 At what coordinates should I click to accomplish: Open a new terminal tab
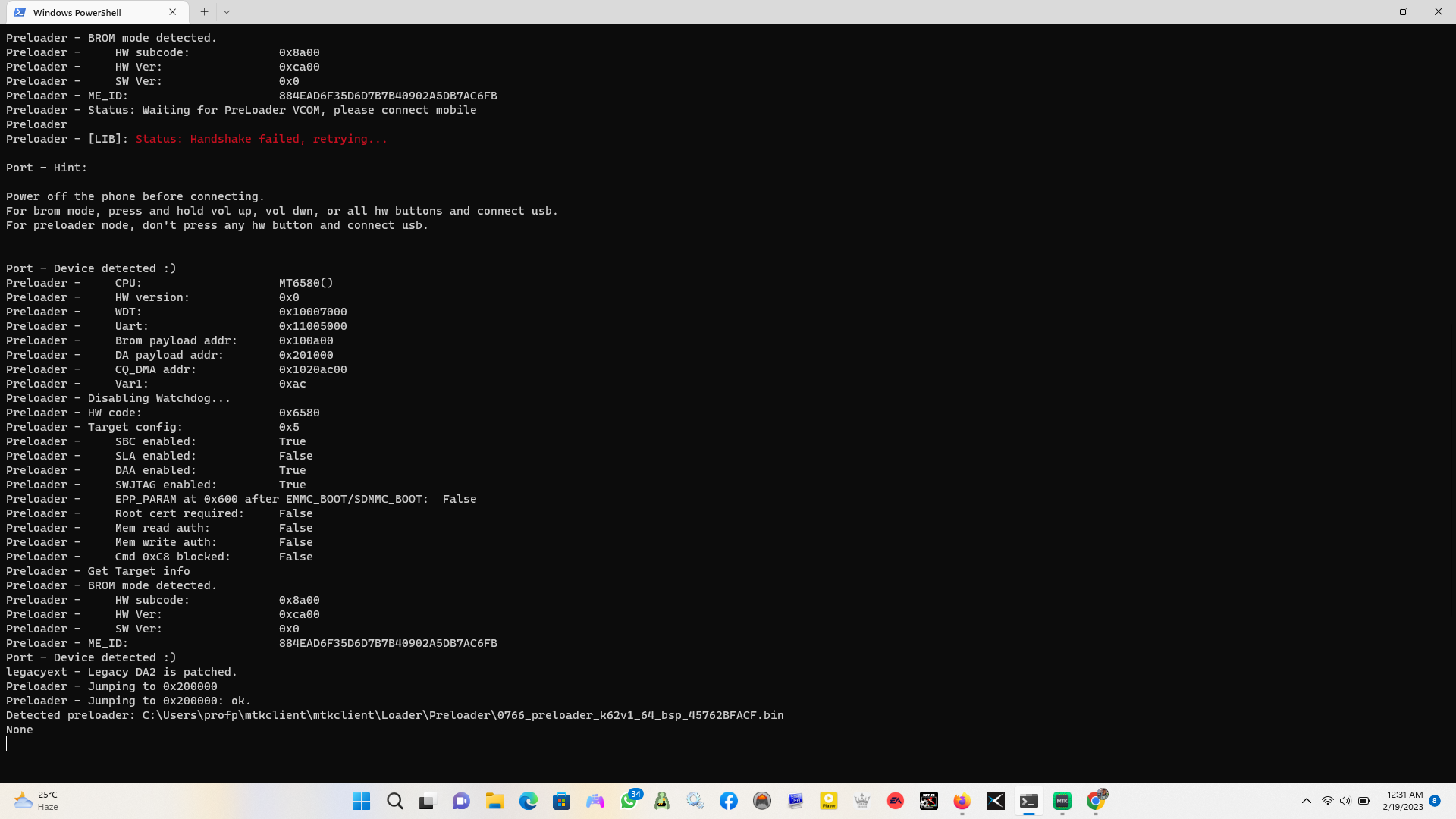tap(203, 11)
